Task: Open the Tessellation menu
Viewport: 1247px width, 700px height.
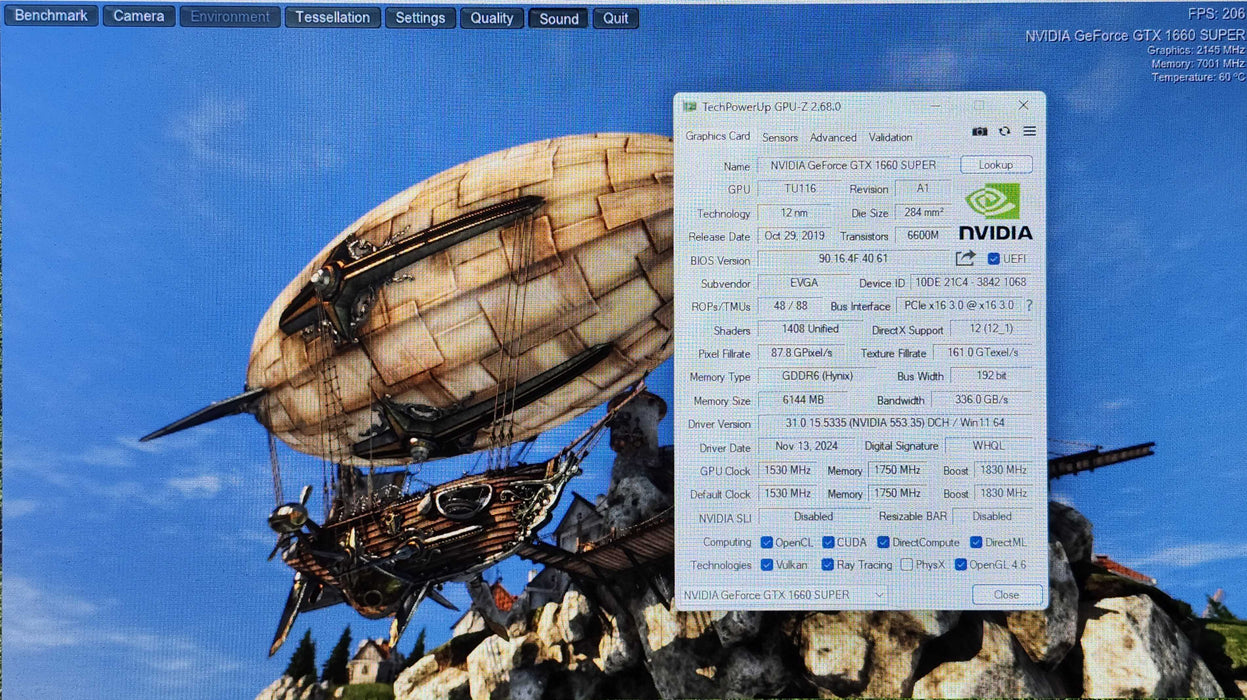Action: (333, 17)
